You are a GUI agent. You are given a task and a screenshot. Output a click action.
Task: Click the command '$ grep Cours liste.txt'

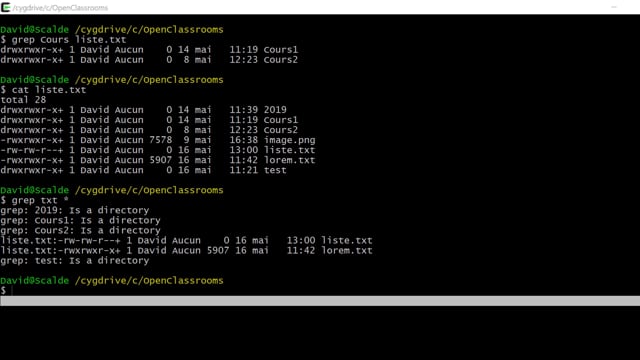pos(63,40)
